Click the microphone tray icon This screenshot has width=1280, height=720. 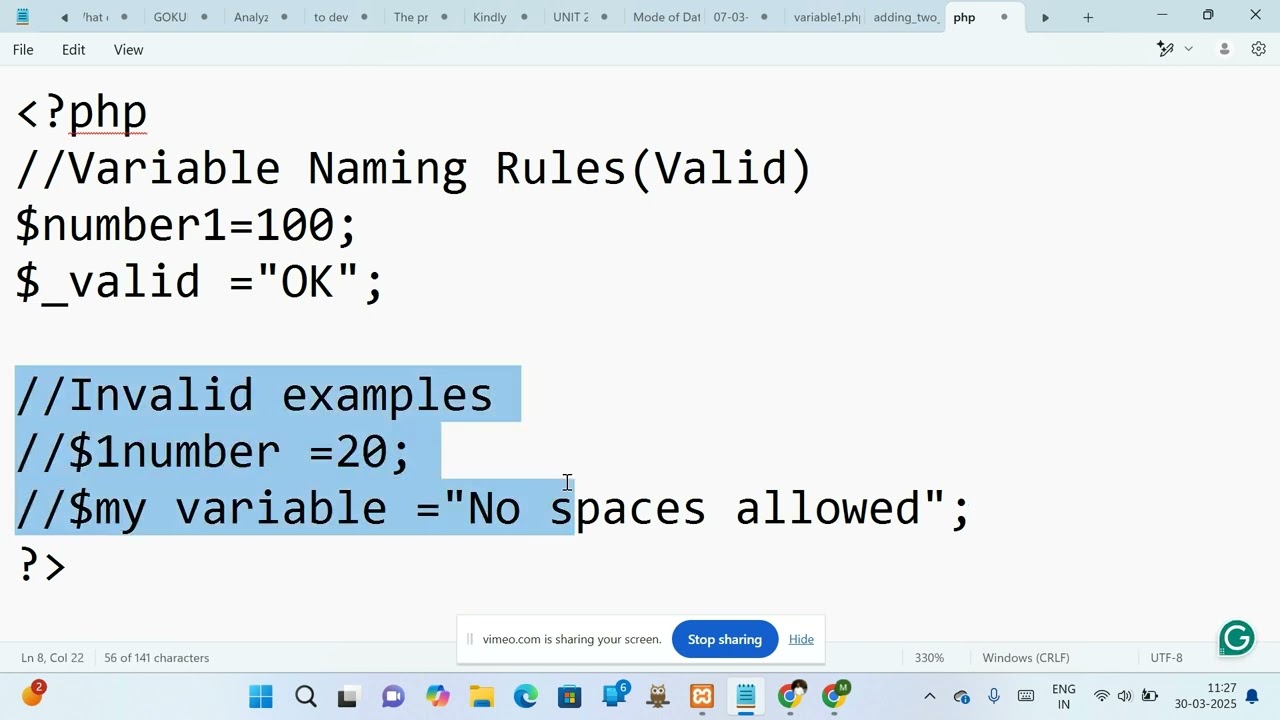(x=994, y=696)
